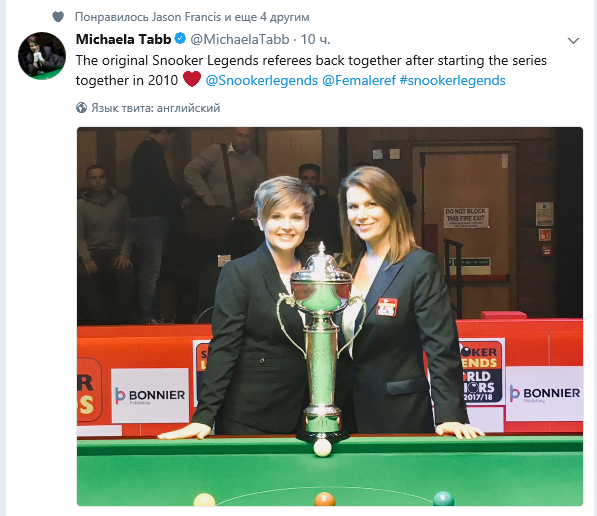The height and width of the screenshot is (516, 597).
Task: Click Язык твита: английский translation label
Action: tap(155, 108)
